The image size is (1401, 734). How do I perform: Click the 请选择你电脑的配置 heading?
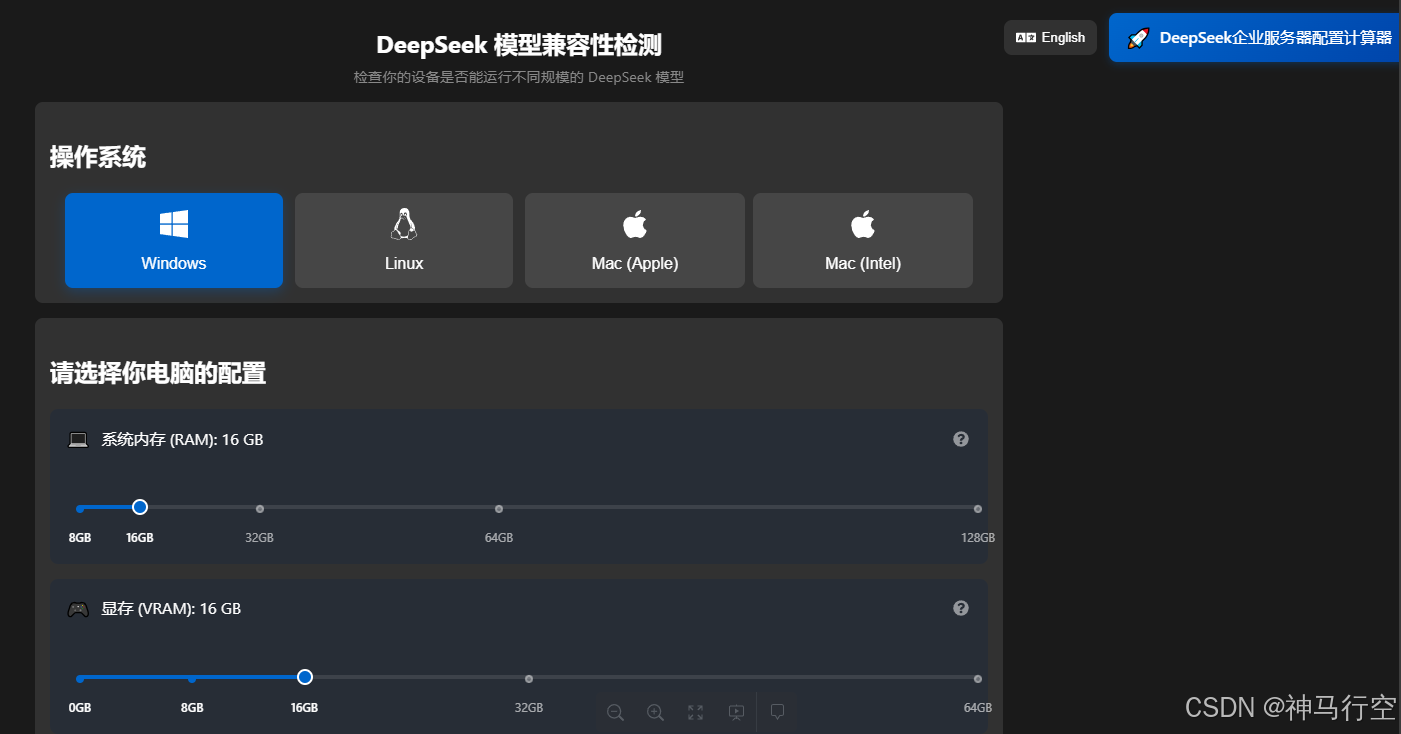(158, 374)
